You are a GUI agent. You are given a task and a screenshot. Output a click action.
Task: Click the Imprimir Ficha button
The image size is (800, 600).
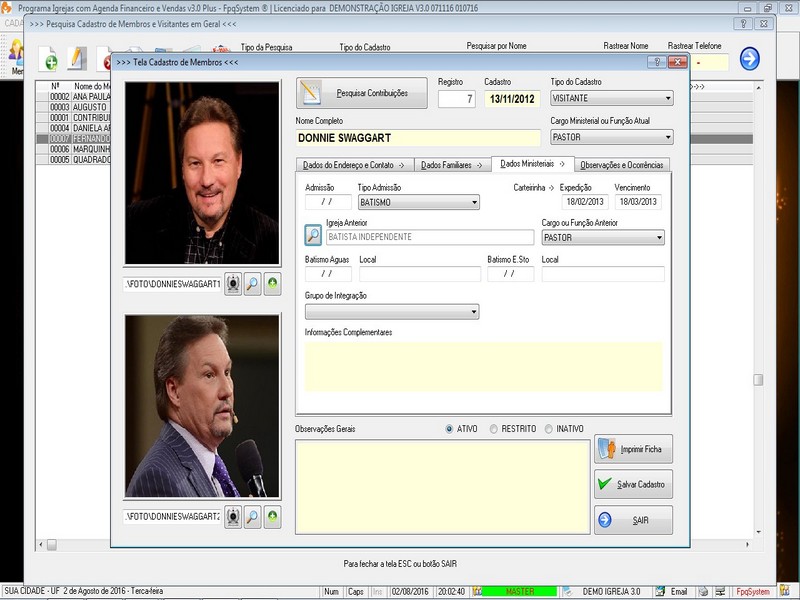click(633, 449)
